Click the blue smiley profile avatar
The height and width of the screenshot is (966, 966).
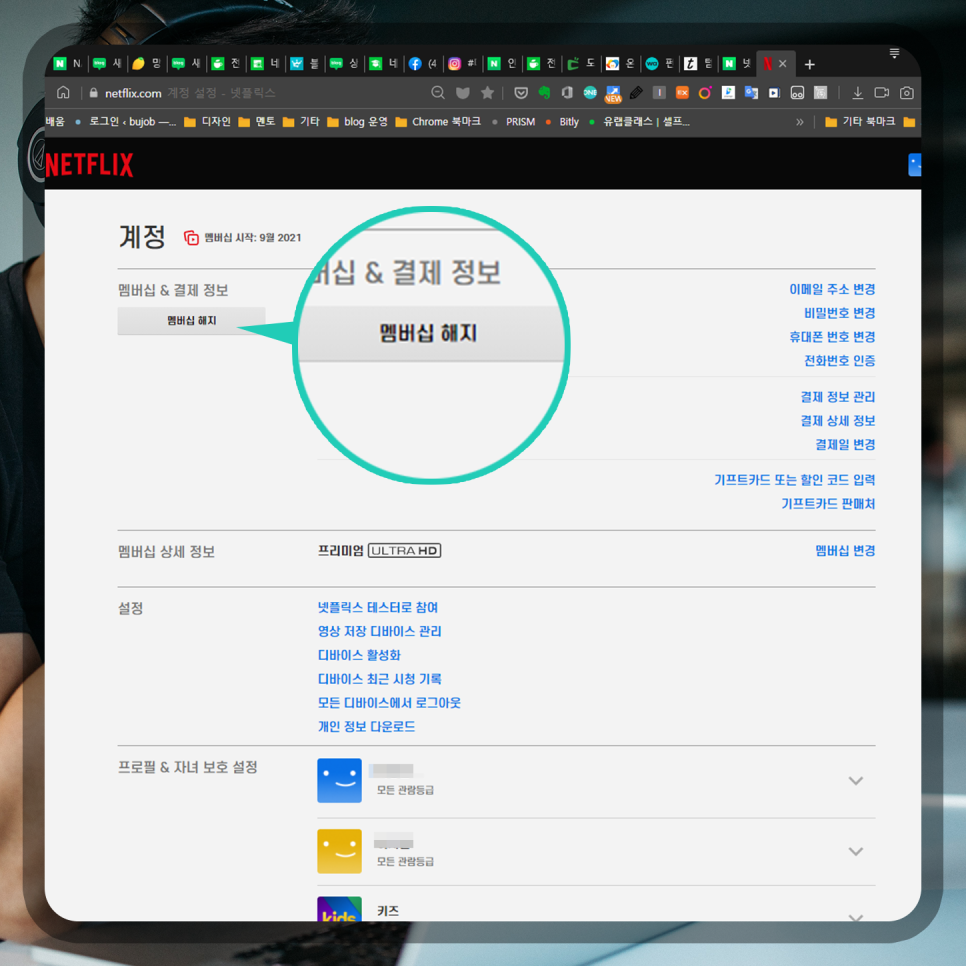pyautogui.click(x=339, y=780)
